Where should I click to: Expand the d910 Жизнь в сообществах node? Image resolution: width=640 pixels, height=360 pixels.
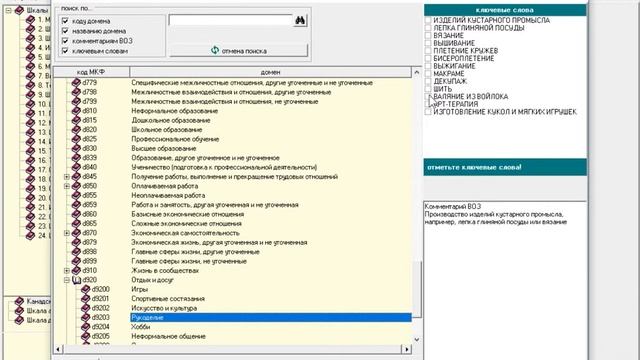[x=67, y=271]
